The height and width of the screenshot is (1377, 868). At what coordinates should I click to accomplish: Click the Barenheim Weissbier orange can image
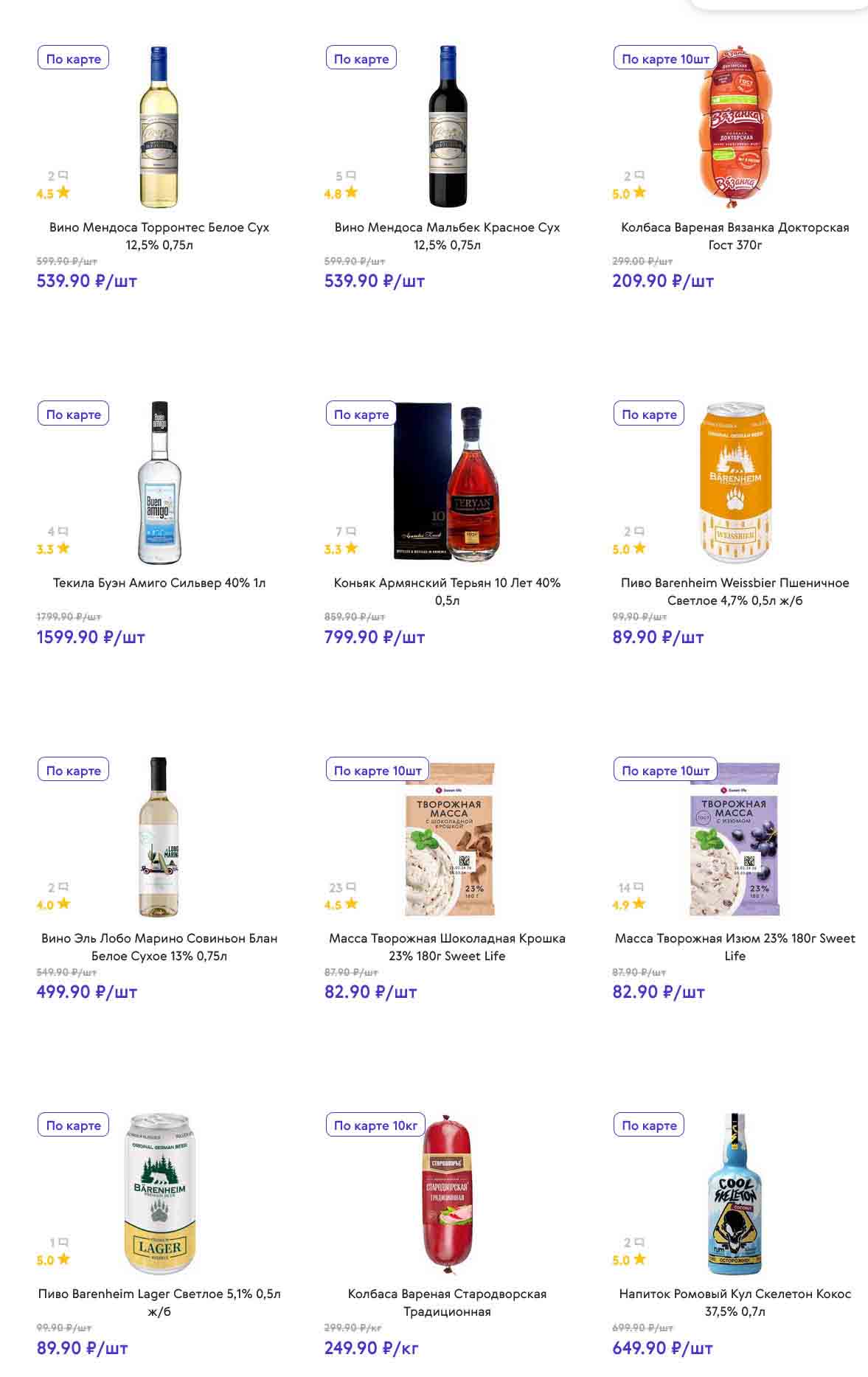(735, 483)
